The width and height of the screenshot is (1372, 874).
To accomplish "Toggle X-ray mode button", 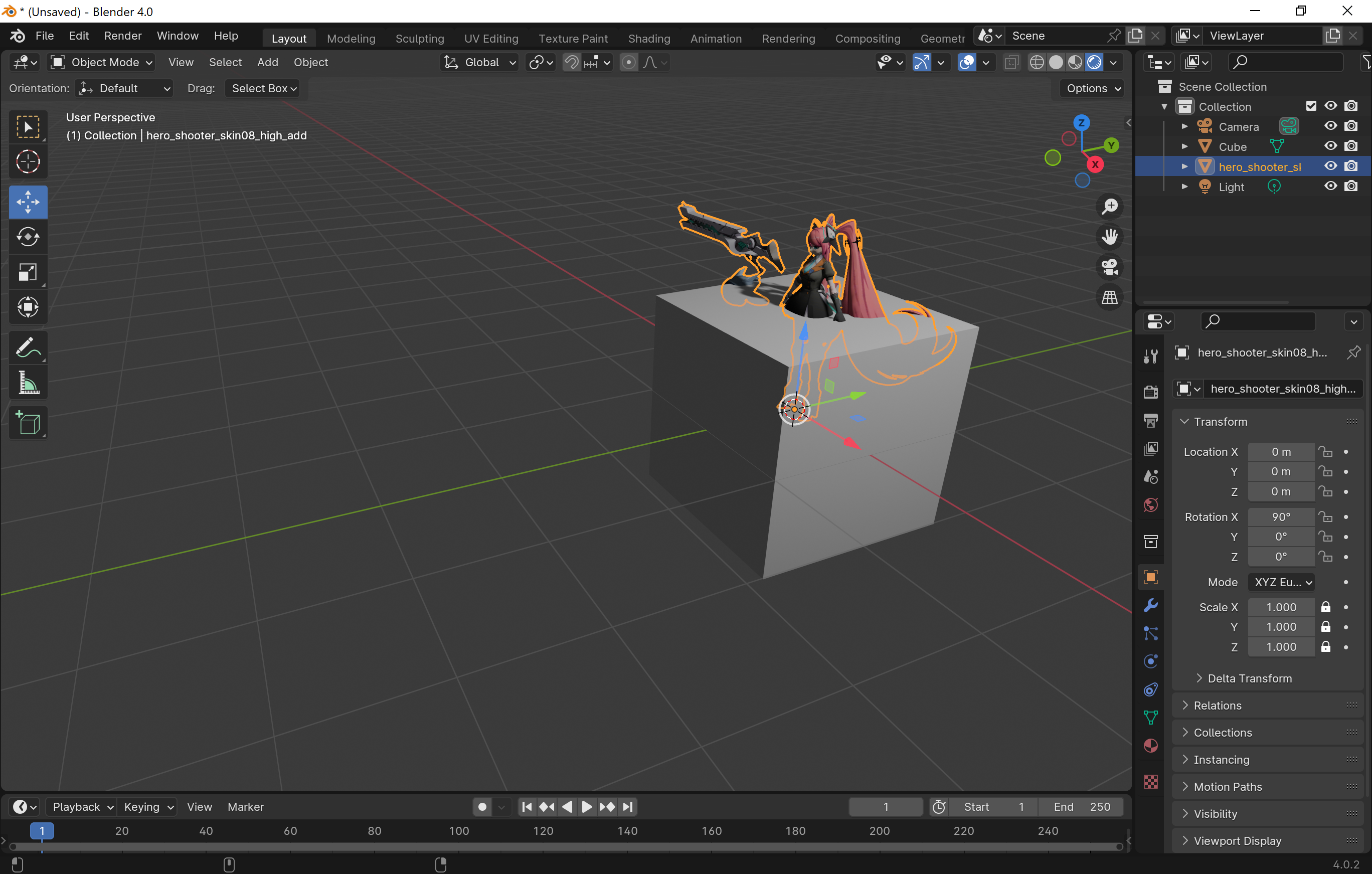I will click(1011, 62).
